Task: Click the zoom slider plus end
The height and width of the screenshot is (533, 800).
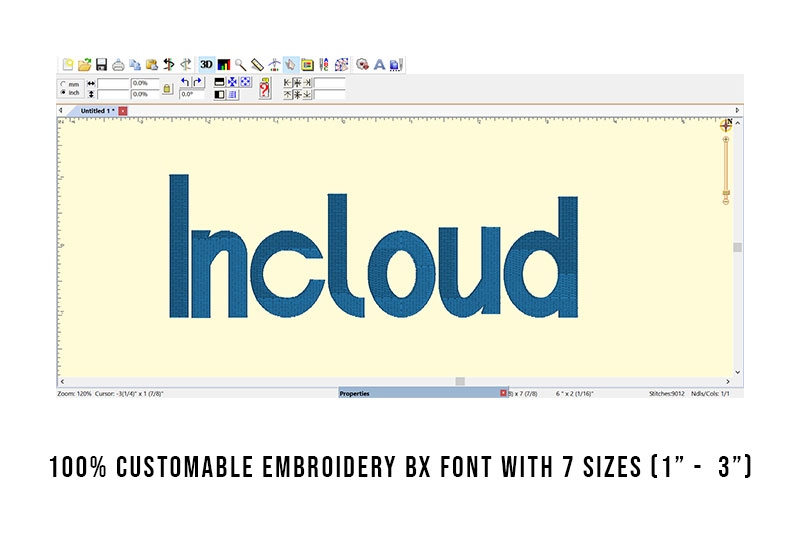Action: point(726,139)
